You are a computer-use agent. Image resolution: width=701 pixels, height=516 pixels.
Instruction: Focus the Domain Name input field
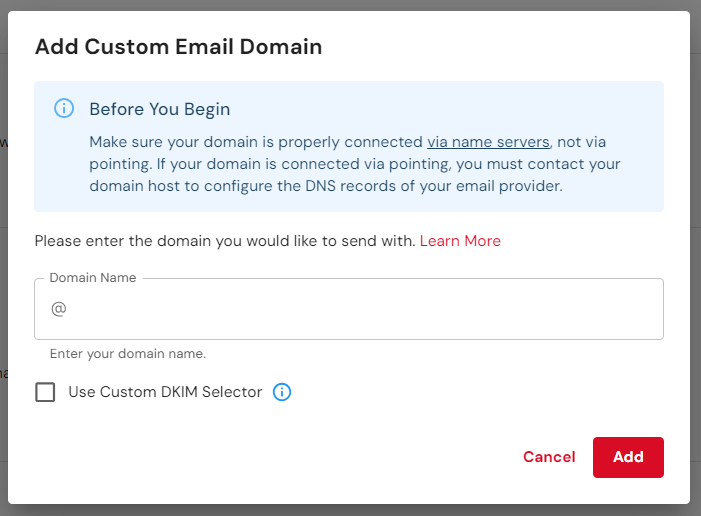point(349,309)
